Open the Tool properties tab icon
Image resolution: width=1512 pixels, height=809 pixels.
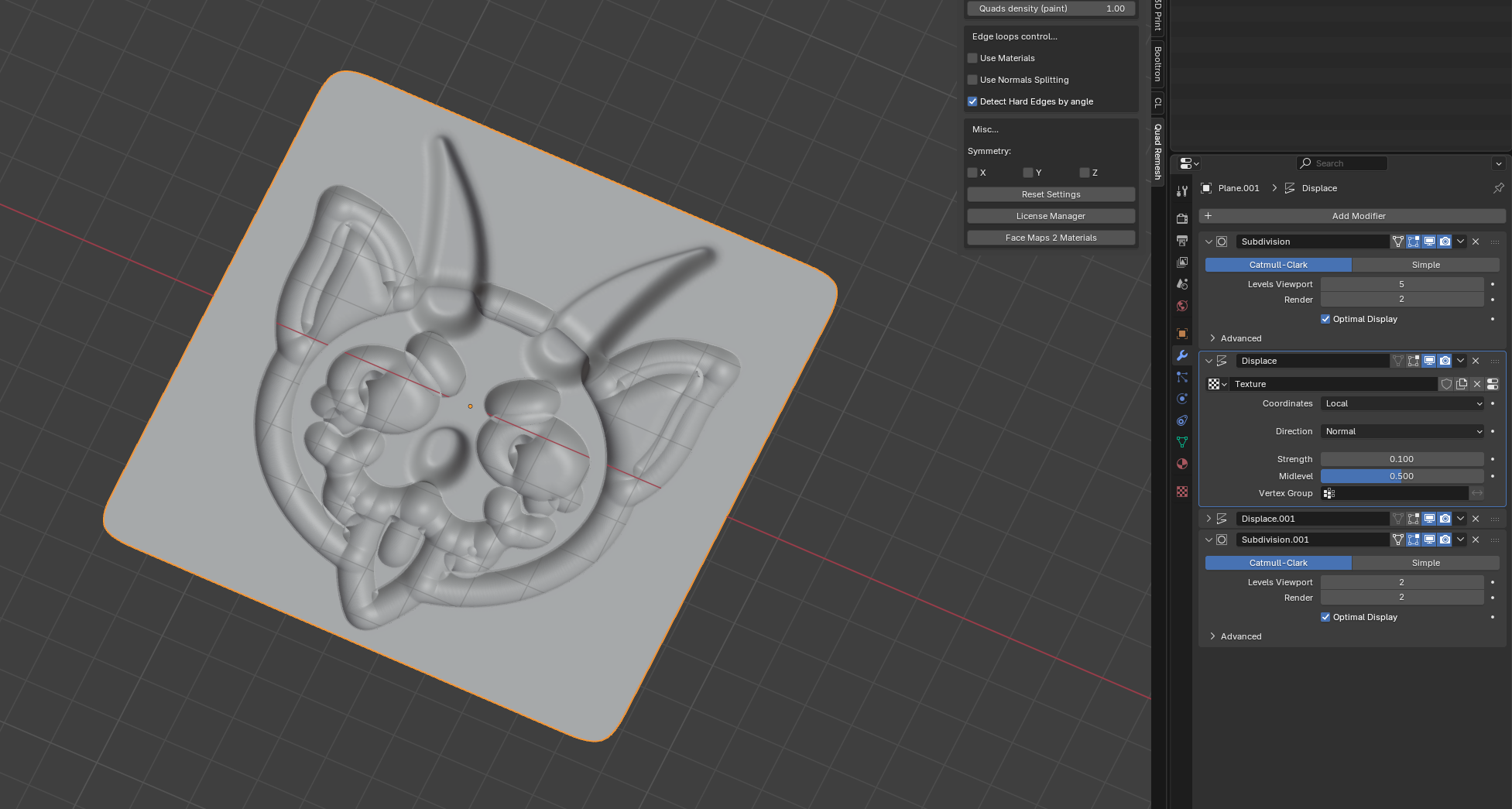(x=1181, y=191)
